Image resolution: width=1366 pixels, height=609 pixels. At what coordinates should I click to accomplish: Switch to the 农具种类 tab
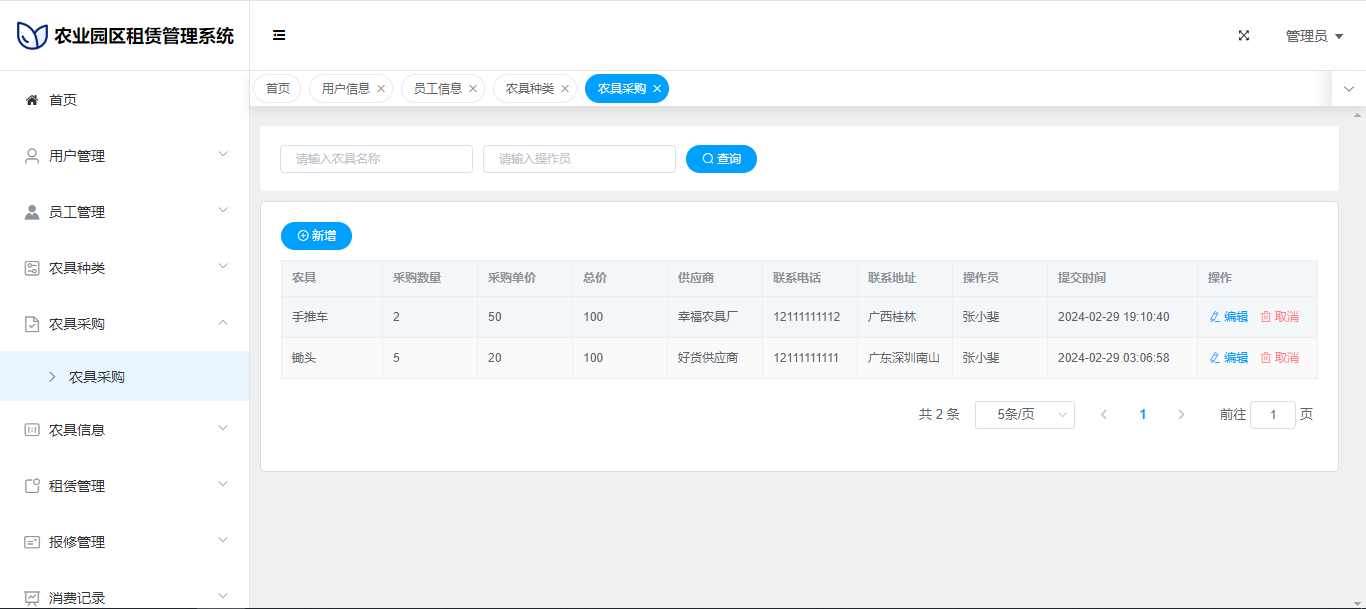[529, 89]
